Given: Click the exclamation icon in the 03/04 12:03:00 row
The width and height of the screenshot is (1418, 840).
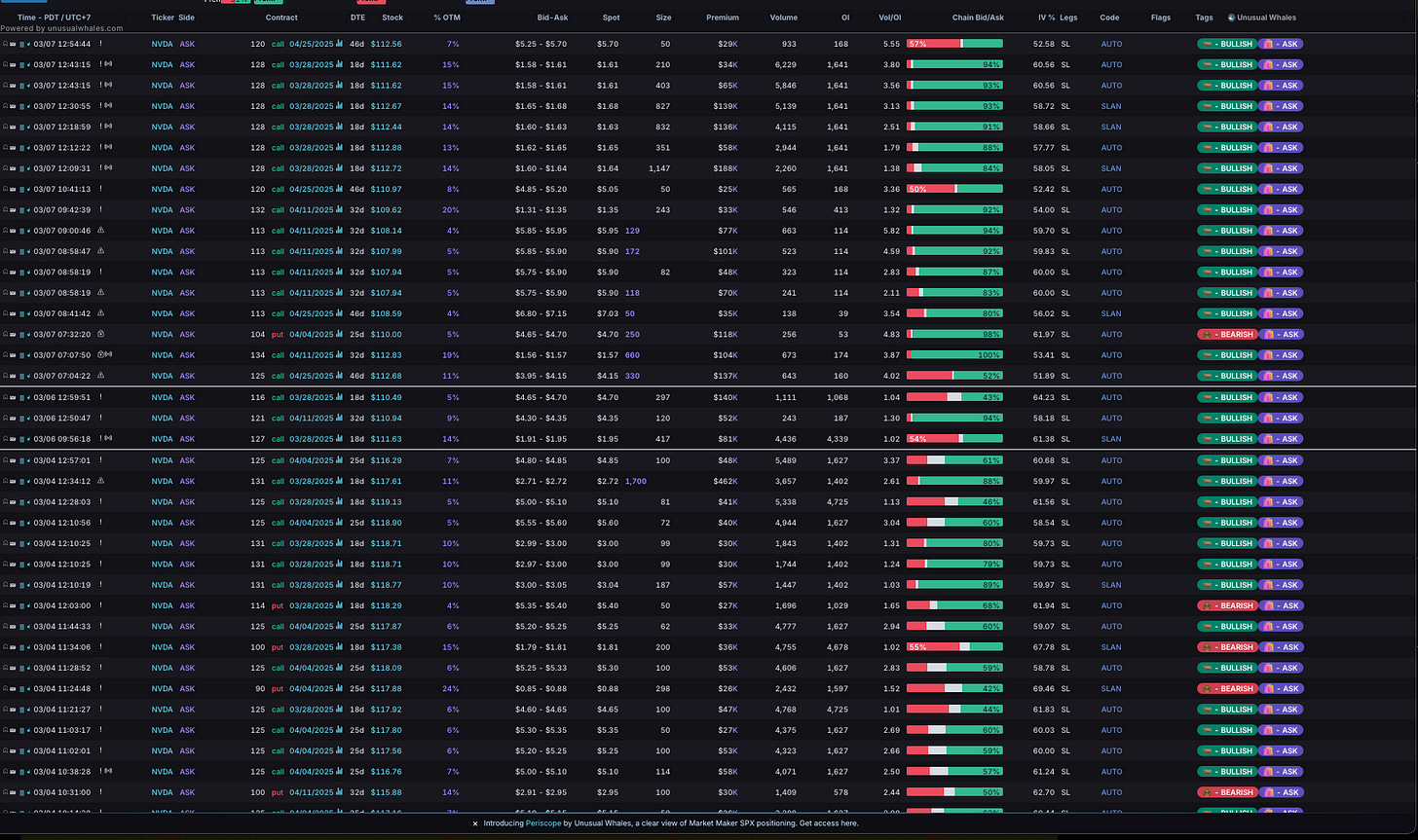Looking at the screenshot, I should [x=101, y=605].
